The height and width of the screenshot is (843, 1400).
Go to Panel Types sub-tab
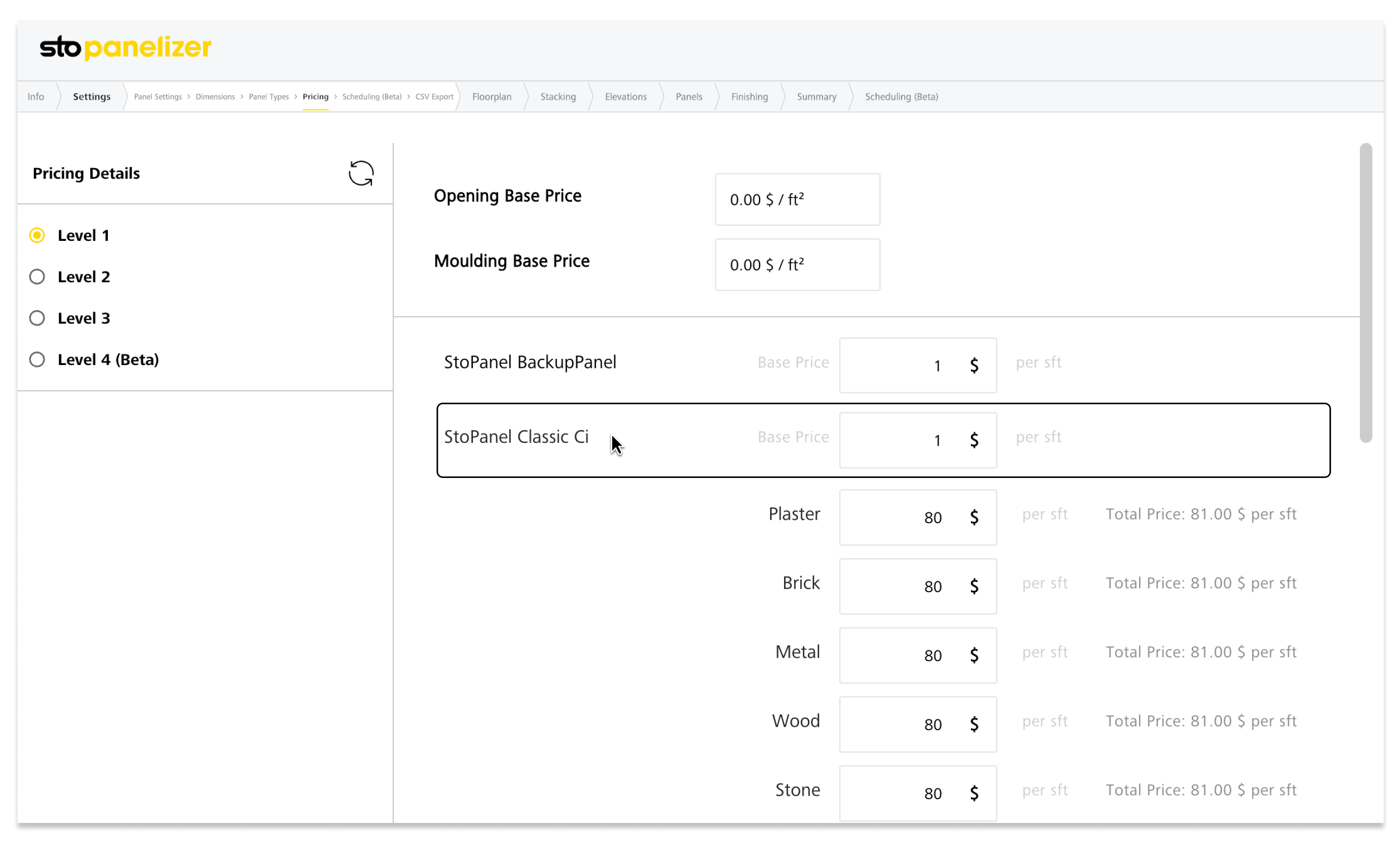click(268, 97)
